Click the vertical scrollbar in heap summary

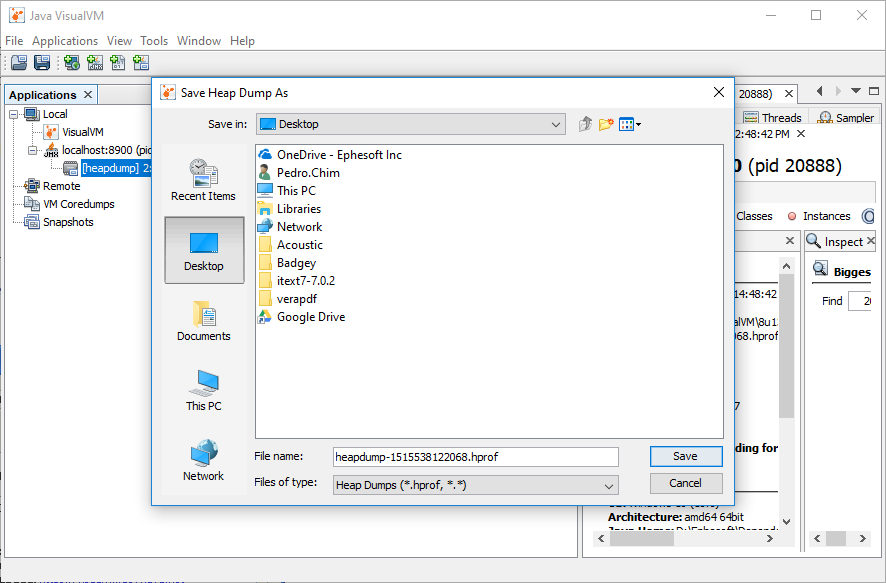point(787,346)
